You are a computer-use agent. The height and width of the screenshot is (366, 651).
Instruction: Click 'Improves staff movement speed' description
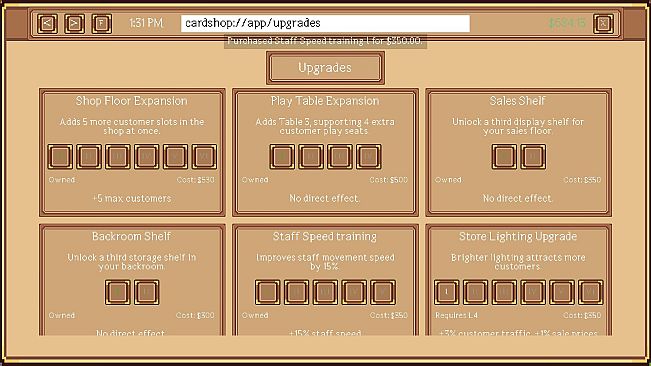pos(325,262)
